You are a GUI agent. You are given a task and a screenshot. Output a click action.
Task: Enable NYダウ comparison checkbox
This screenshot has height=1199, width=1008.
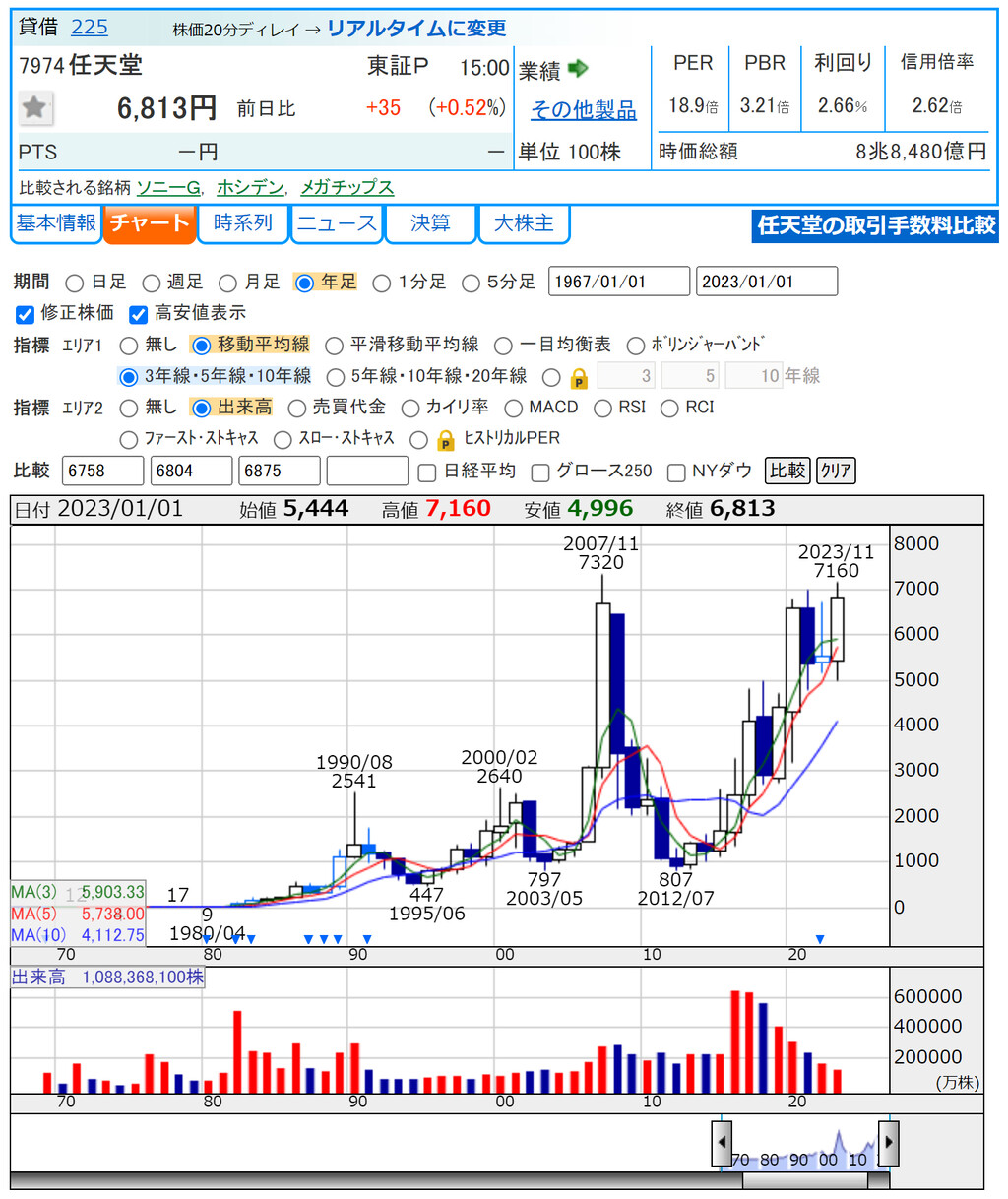[676, 473]
